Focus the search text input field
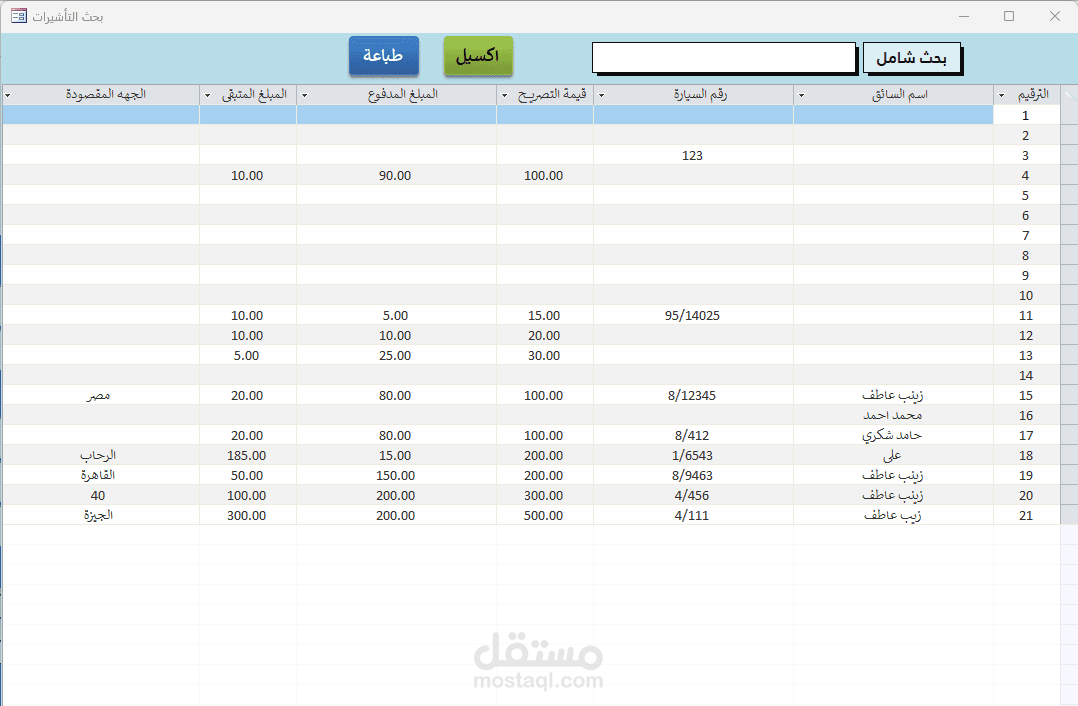 tap(724, 58)
